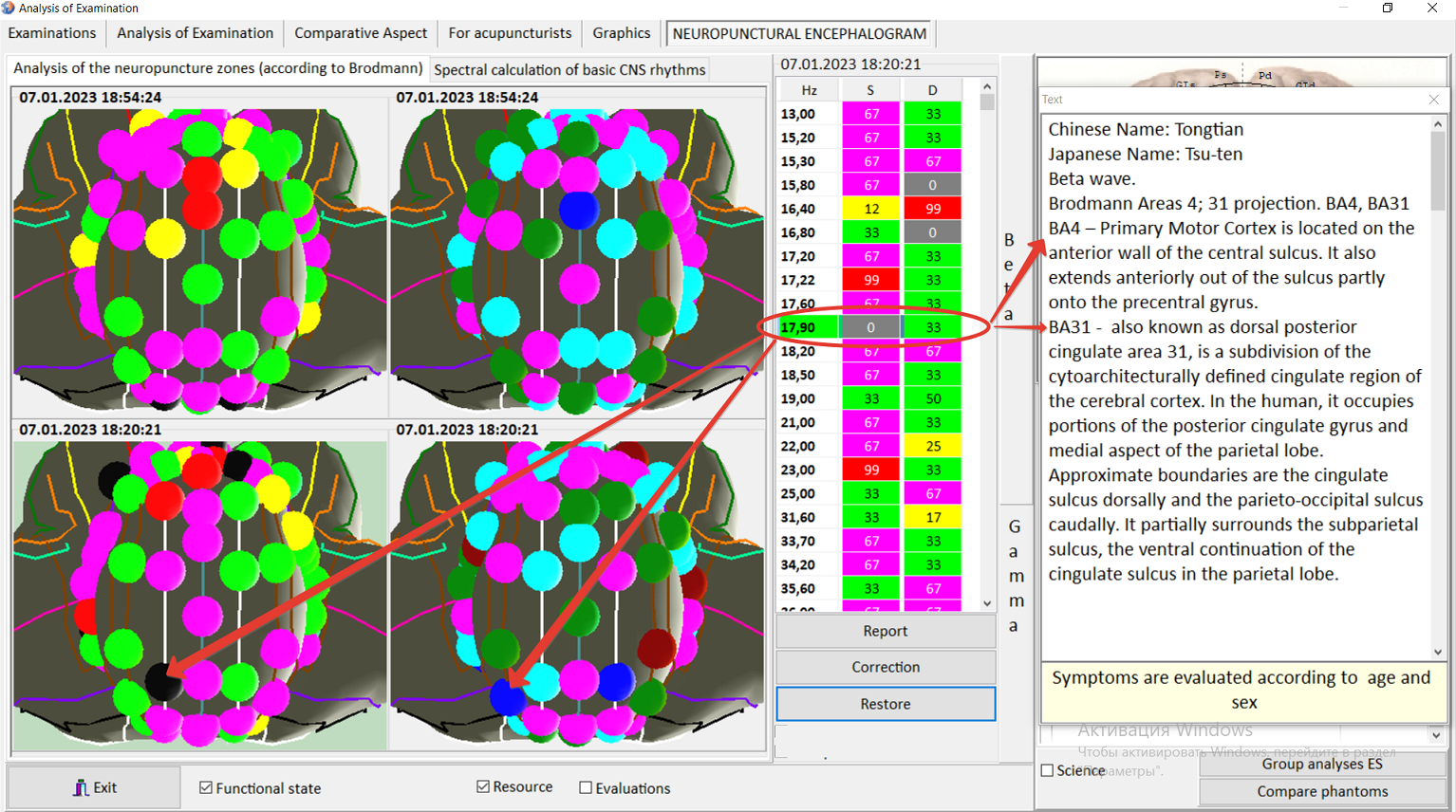Restore down the application window
This screenshot has height=812, width=1456.
pos(1388,9)
